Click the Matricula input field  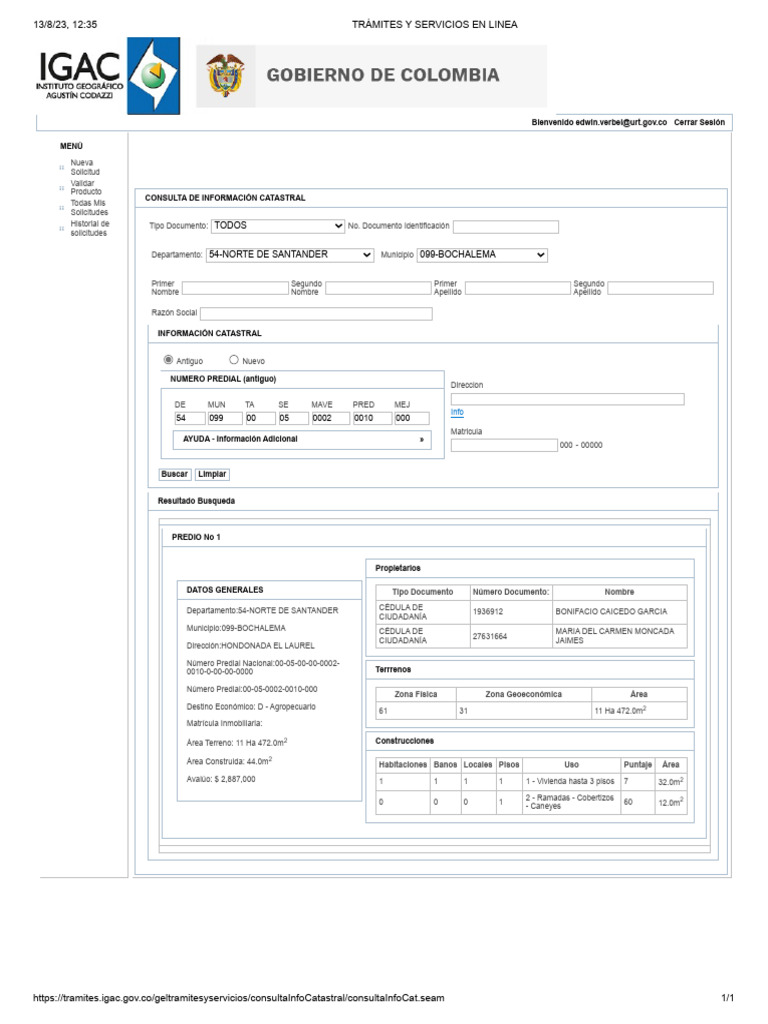[x=504, y=445]
